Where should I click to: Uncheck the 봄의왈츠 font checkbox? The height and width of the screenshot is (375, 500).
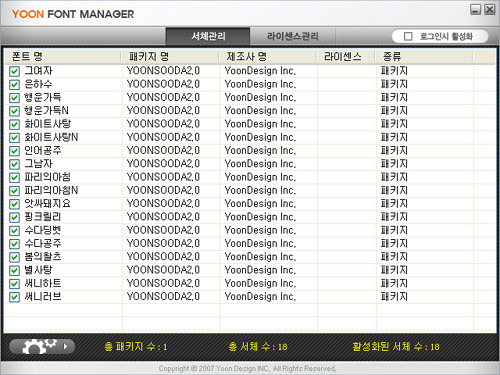coord(14,257)
